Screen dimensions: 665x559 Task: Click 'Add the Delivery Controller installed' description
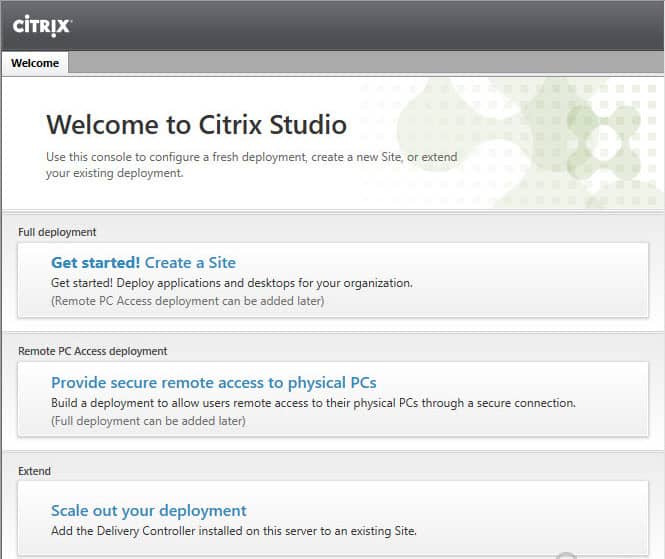click(234, 531)
